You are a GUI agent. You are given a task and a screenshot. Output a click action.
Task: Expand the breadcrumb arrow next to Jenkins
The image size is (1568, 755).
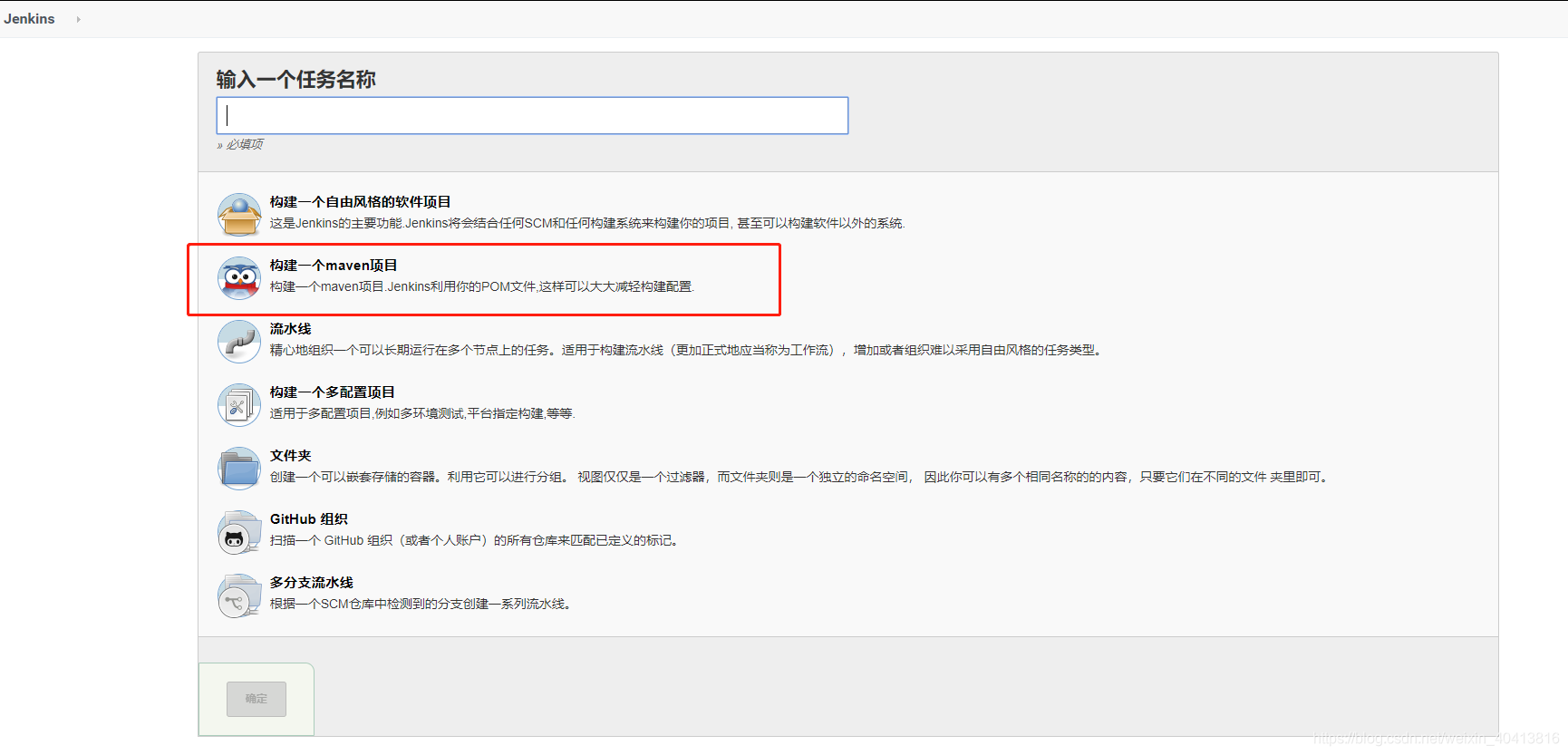[79, 19]
